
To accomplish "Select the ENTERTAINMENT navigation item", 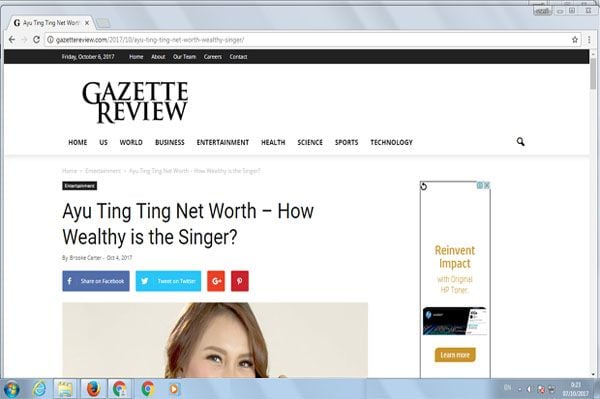I will pos(223,142).
